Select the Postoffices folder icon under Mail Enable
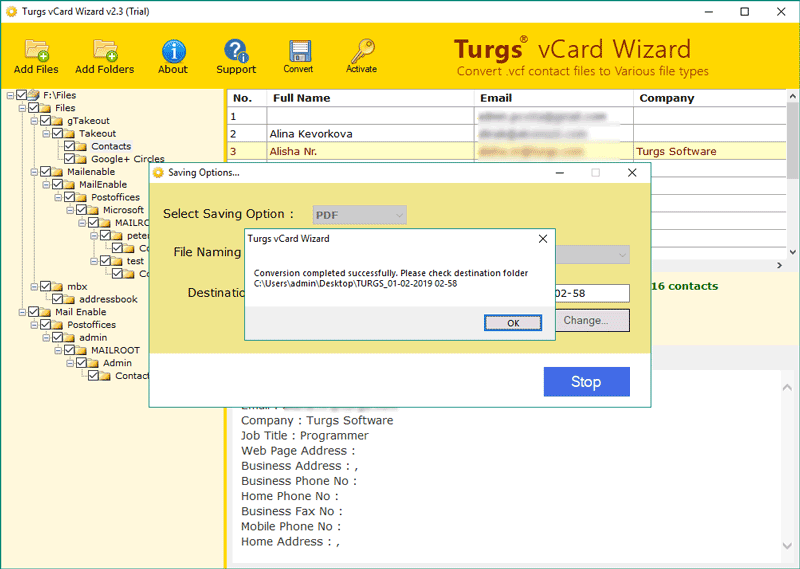The image size is (800, 569). [x=57, y=325]
